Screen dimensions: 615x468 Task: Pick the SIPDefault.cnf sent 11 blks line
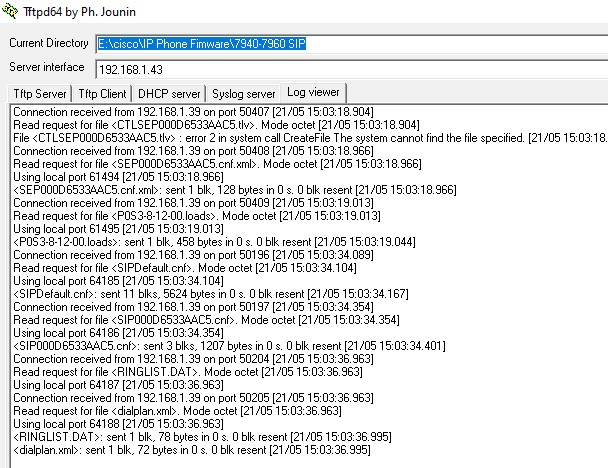[200, 293]
